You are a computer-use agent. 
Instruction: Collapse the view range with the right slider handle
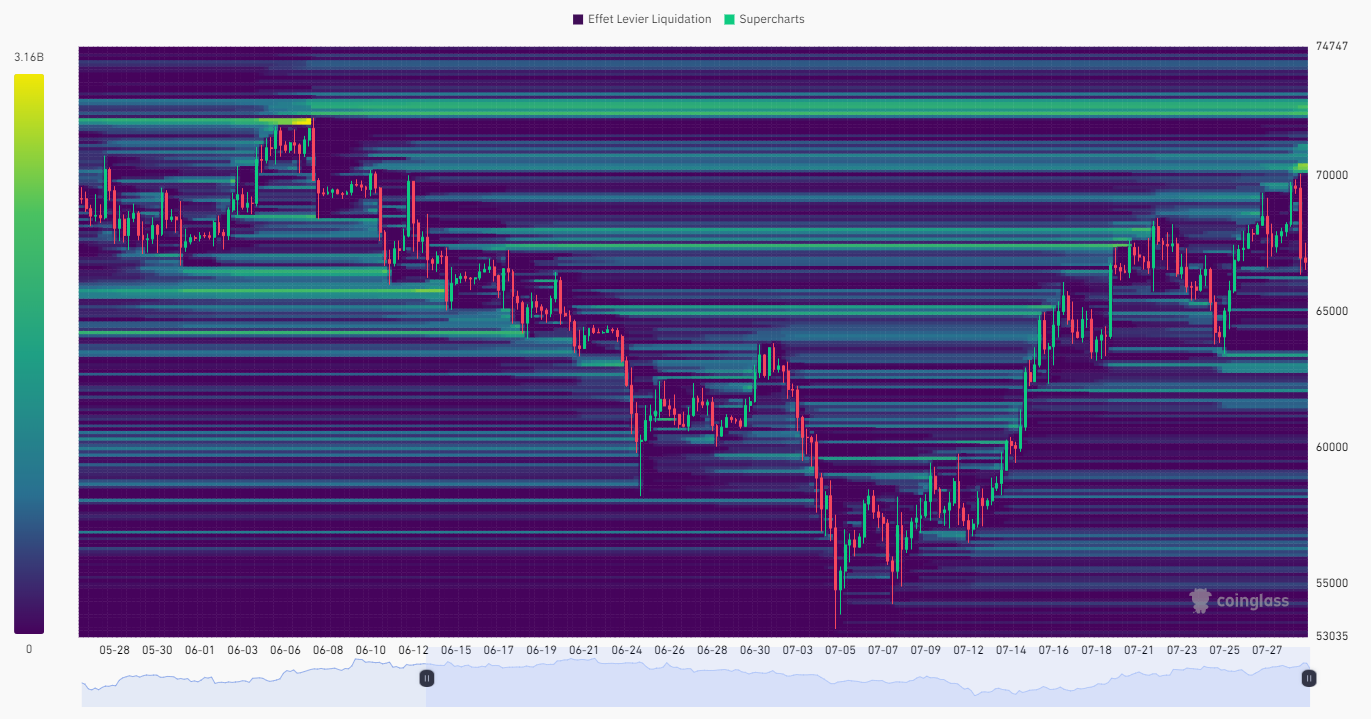tap(1309, 678)
